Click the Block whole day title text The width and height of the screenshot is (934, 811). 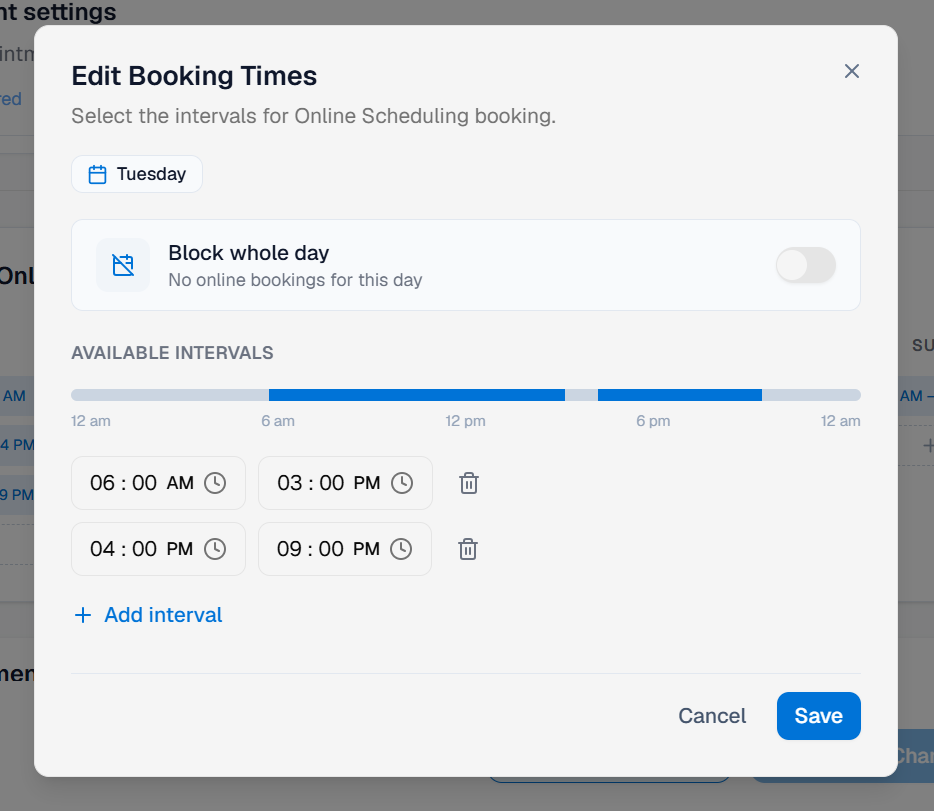pyautogui.click(x=248, y=253)
